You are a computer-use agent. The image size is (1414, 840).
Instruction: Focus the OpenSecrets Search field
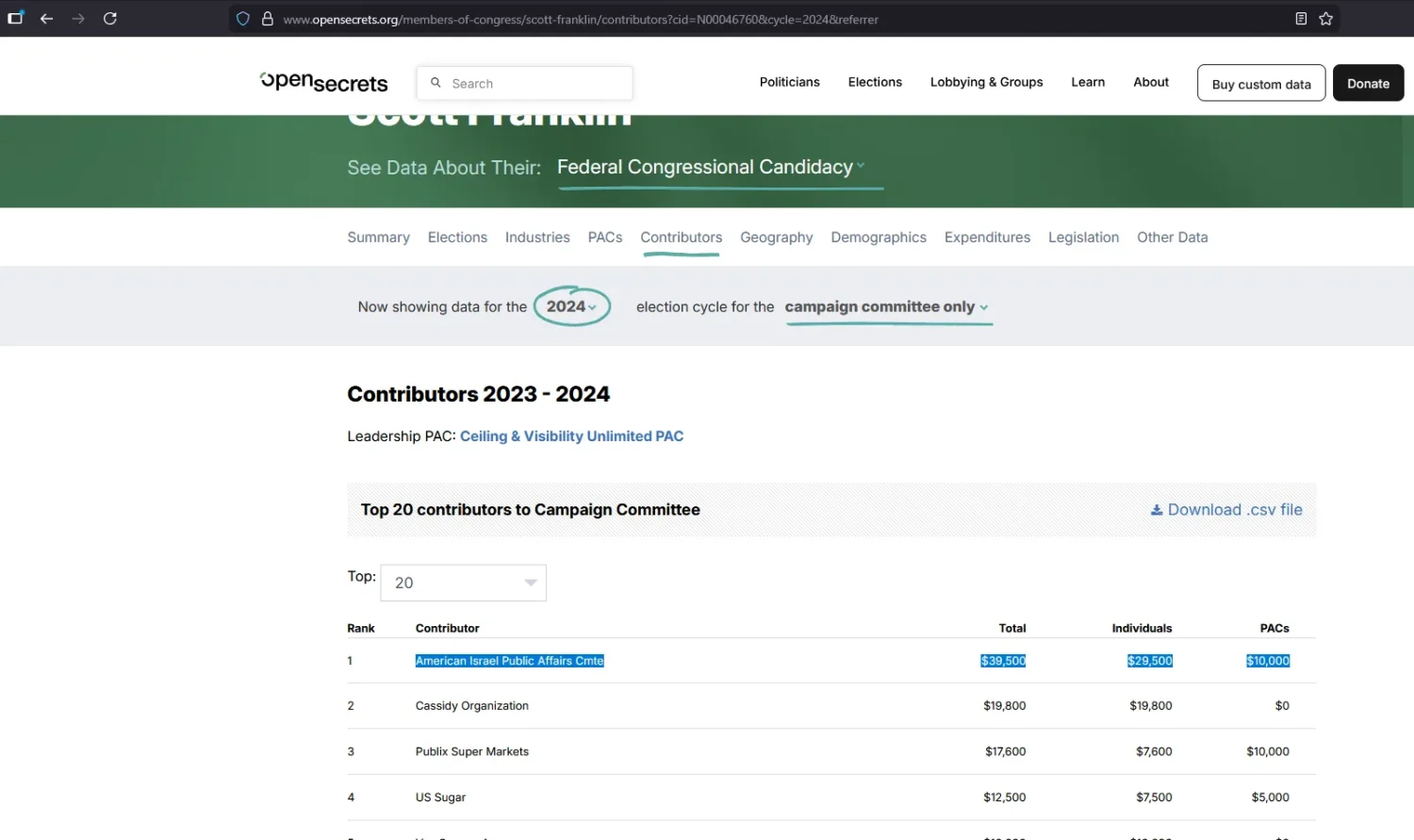(x=524, y=83)
